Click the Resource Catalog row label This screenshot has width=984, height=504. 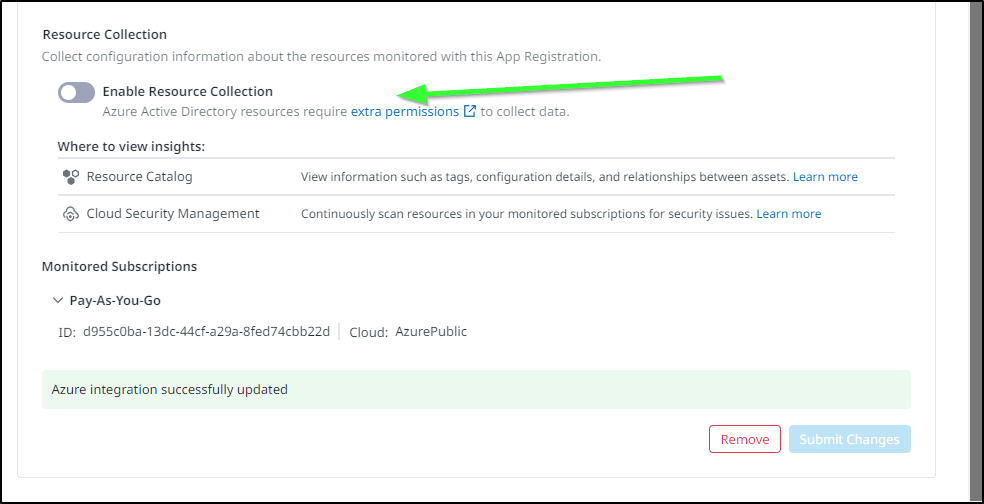[x=139, y=177]
